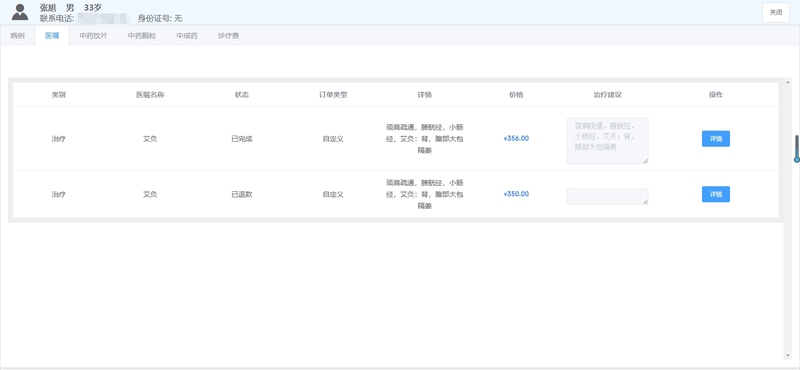Click the 订单类型 column header
The height and width of the screenshot is (370, 800).
[x=333, y=94]
